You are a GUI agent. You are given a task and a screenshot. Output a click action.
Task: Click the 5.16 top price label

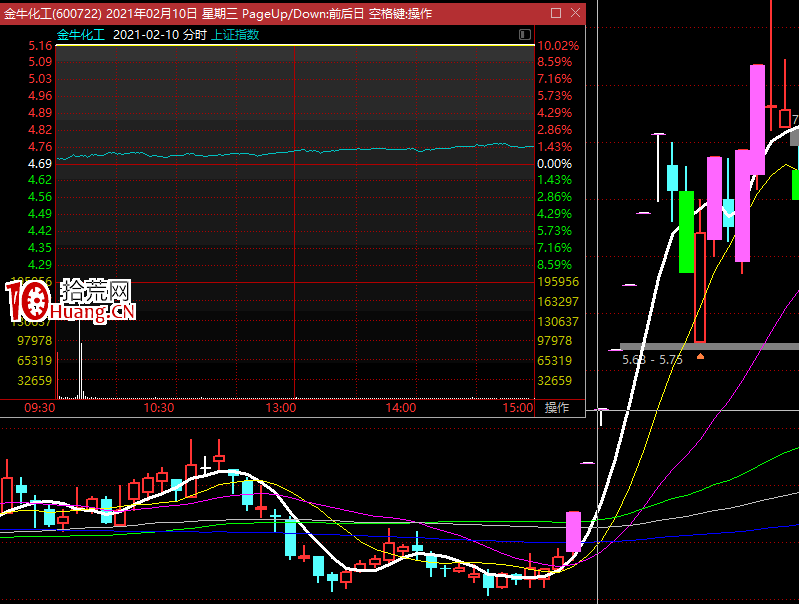point(40,45)
